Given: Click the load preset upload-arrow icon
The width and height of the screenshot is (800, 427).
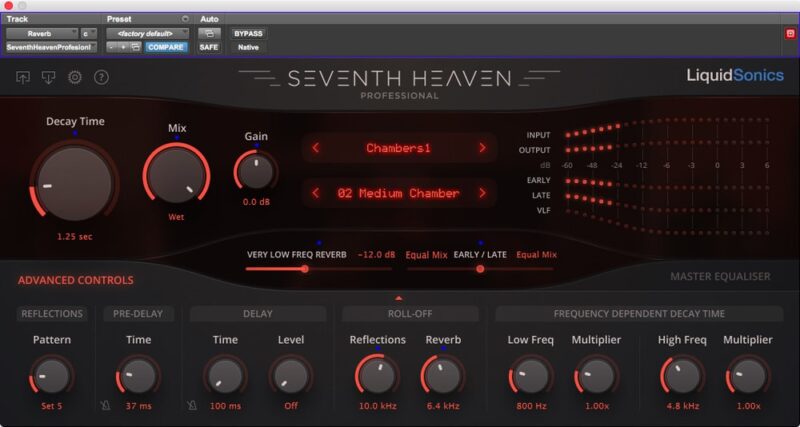Looking at the screenshot, I should click(22, 78).
